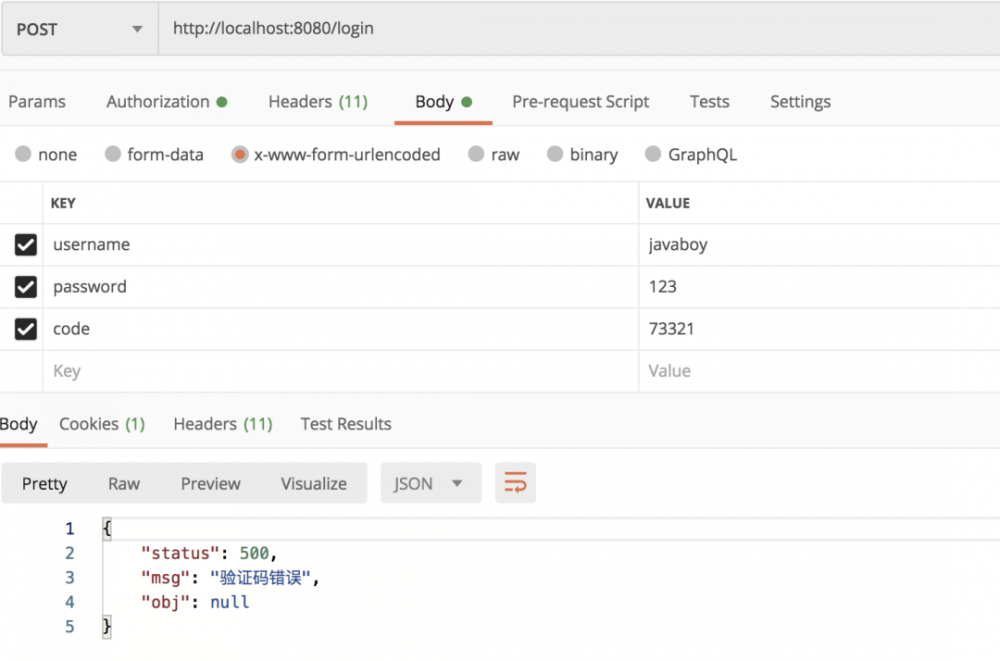Viewport: 1000px width, 661px height.
Task: Switch the response view to Raw
Action: point(123,483)
